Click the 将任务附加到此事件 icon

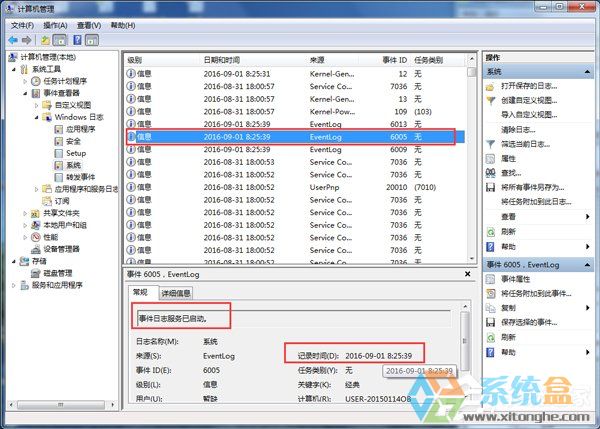491,294
